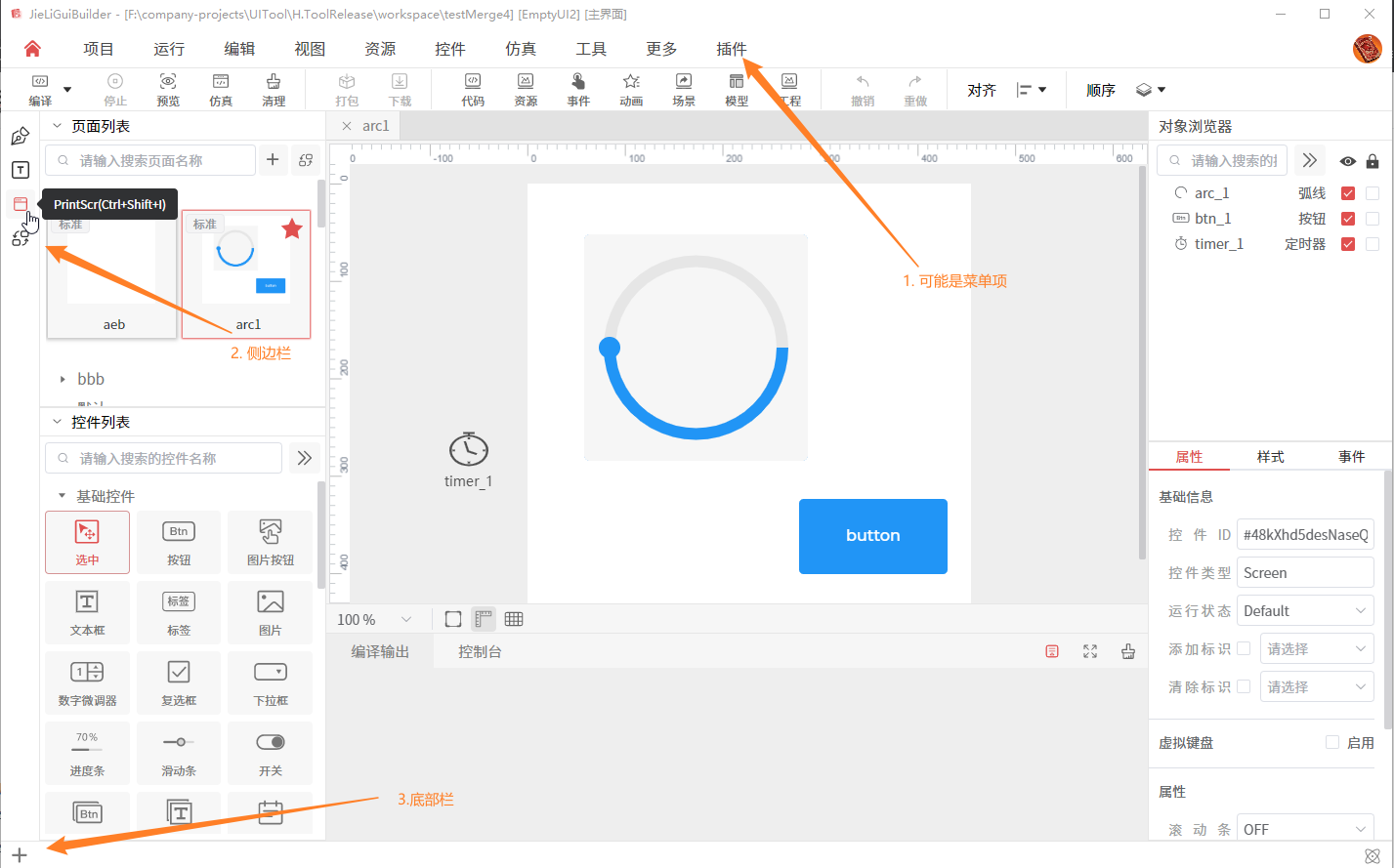The image size is (1394, 868).
Task: Select the 图片按钮 widget
Action: click(271, 542)
